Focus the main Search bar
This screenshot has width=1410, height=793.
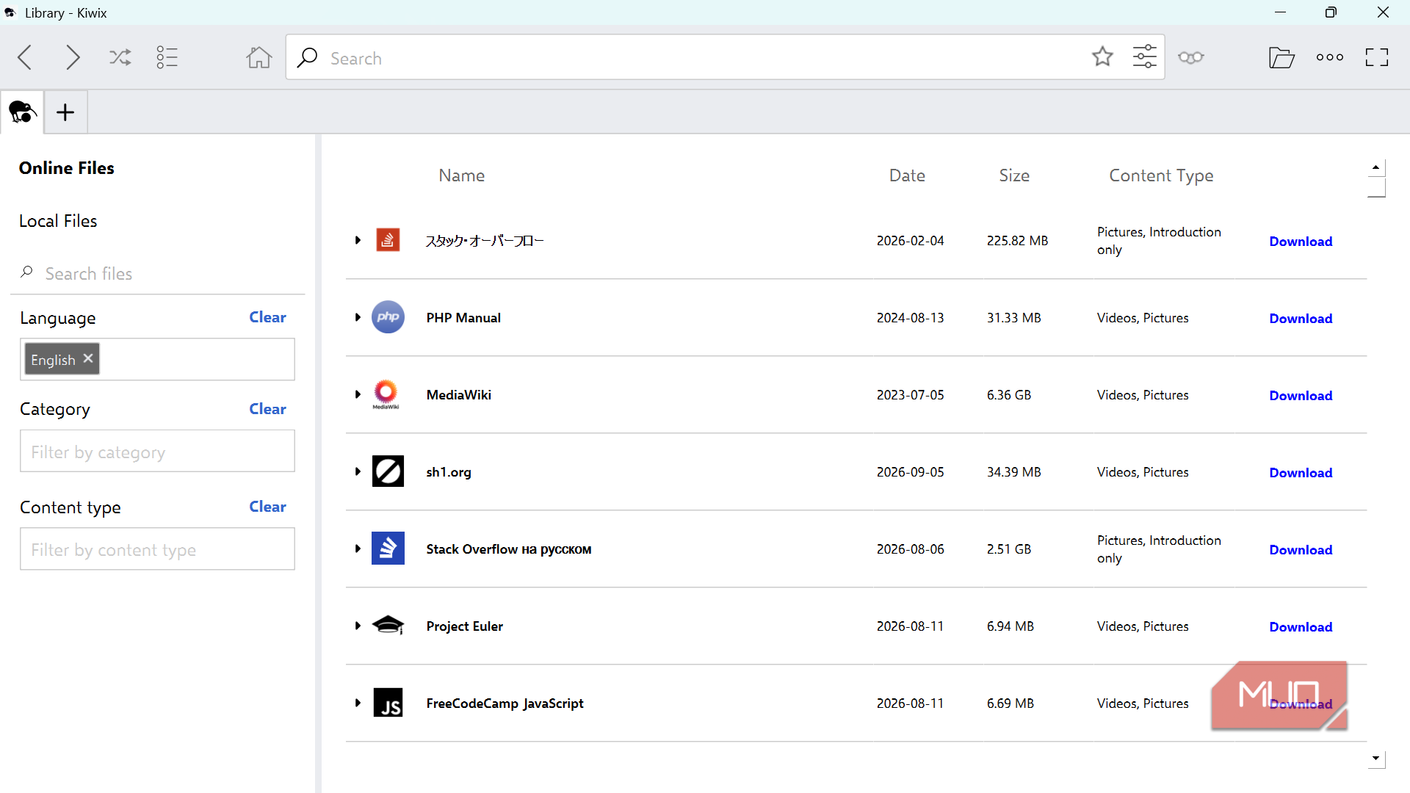(725, 58)
